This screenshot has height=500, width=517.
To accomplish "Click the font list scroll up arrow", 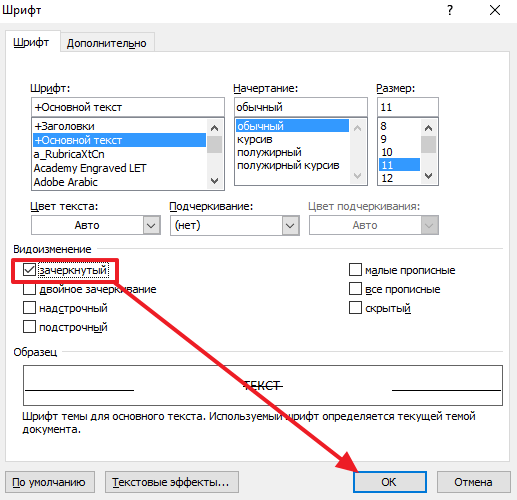I will [215, 128].
